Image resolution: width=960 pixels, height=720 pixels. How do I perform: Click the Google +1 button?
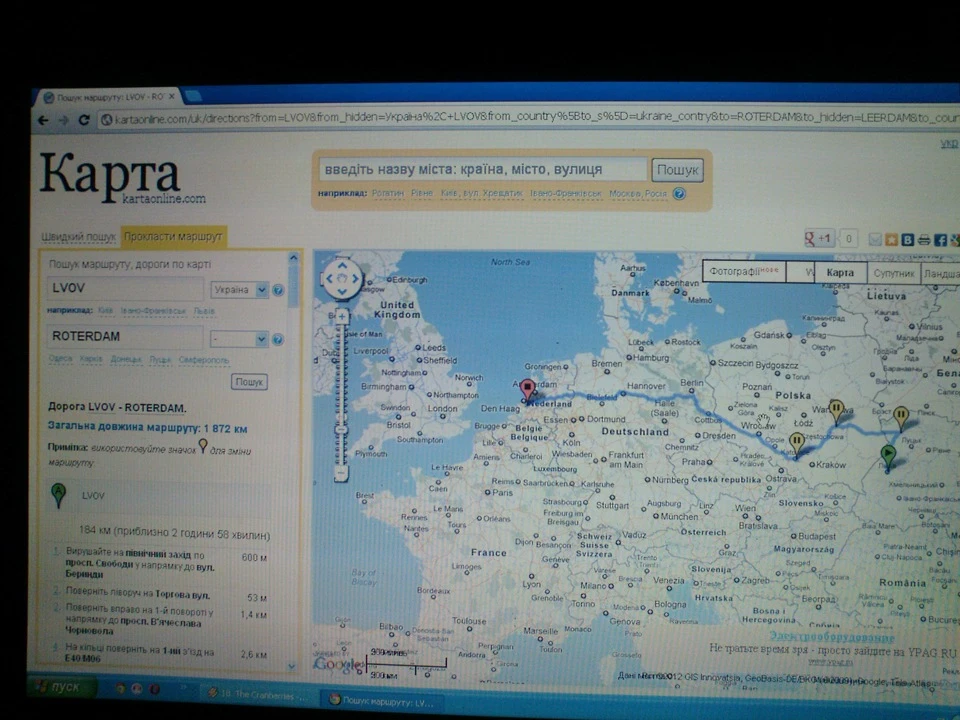(819, 239)
